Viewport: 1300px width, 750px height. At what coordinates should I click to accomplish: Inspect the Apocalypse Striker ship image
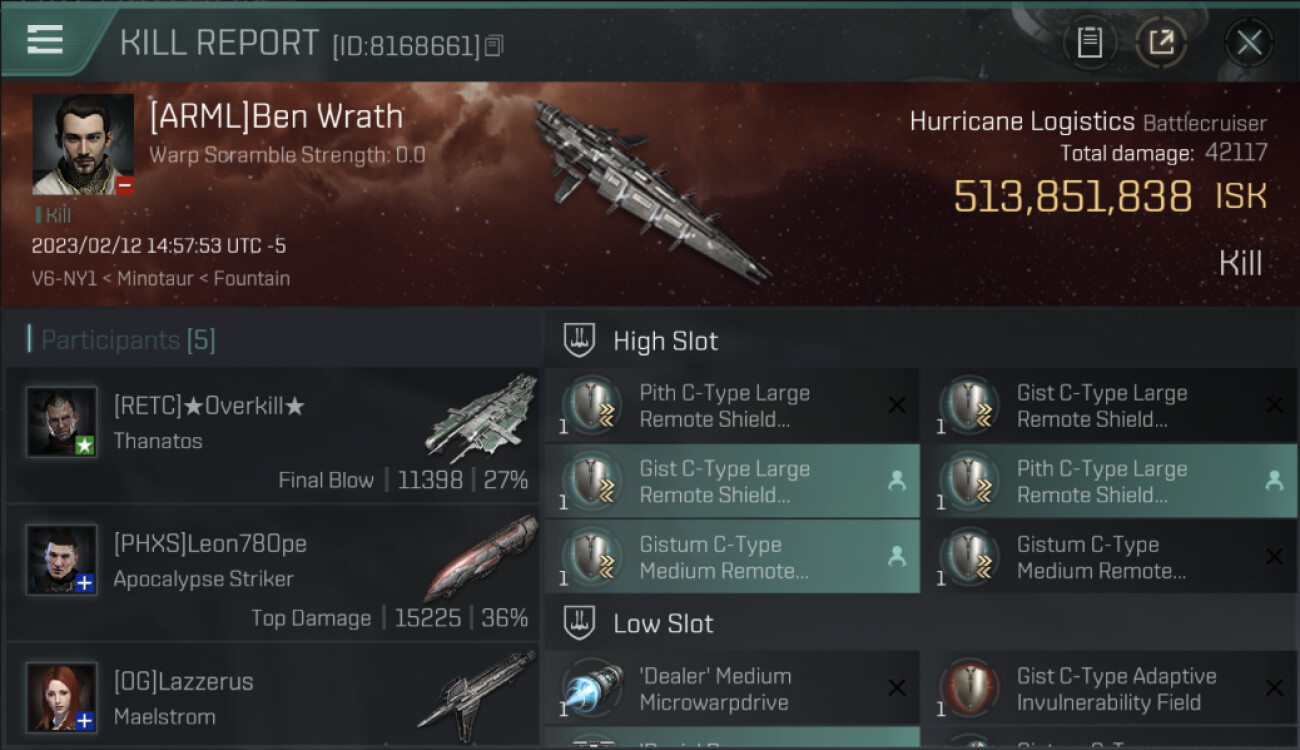(x=481, y=557)
